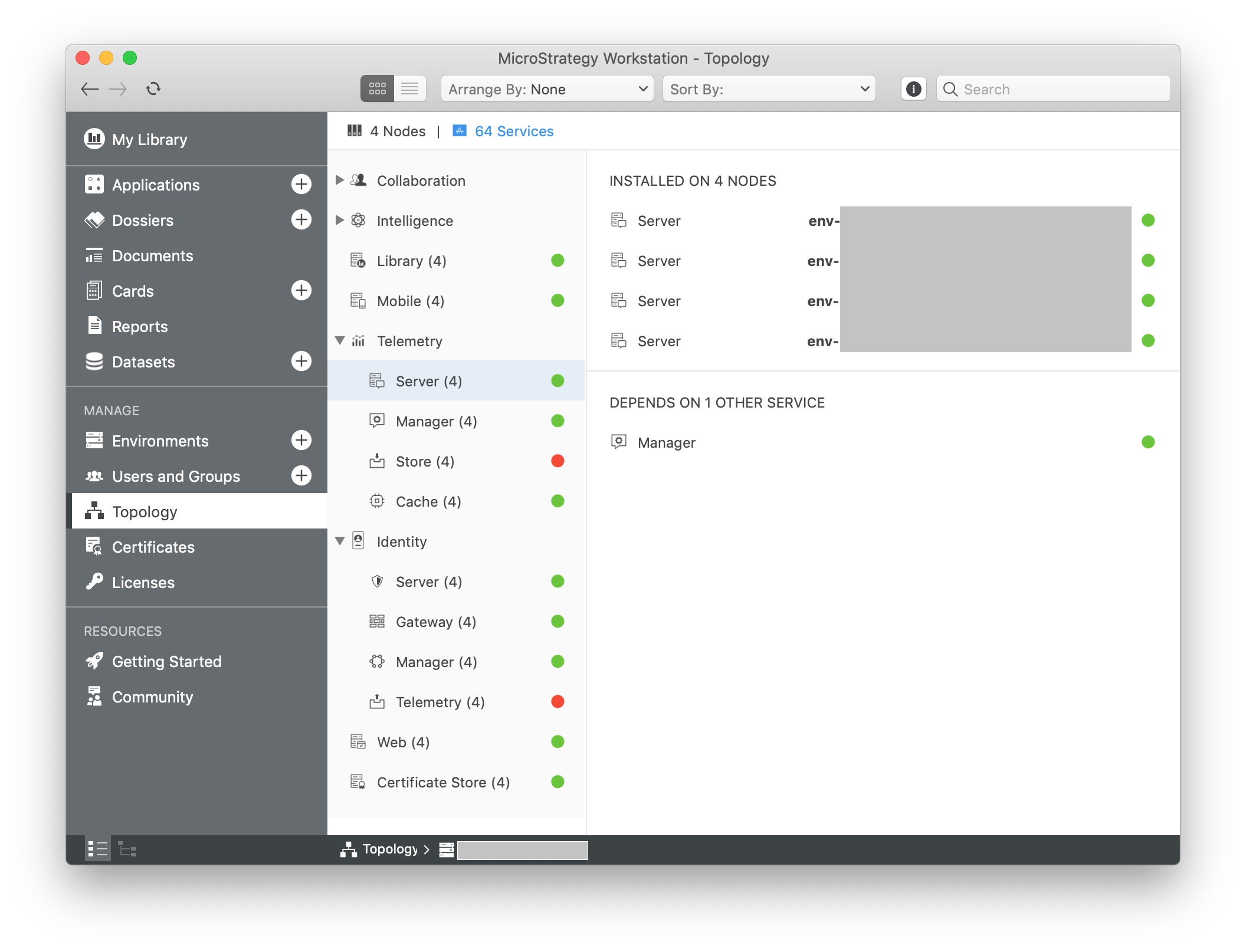Toggle tree view in bottom bar
The image size is (1246, 952).
coord(127,849)
